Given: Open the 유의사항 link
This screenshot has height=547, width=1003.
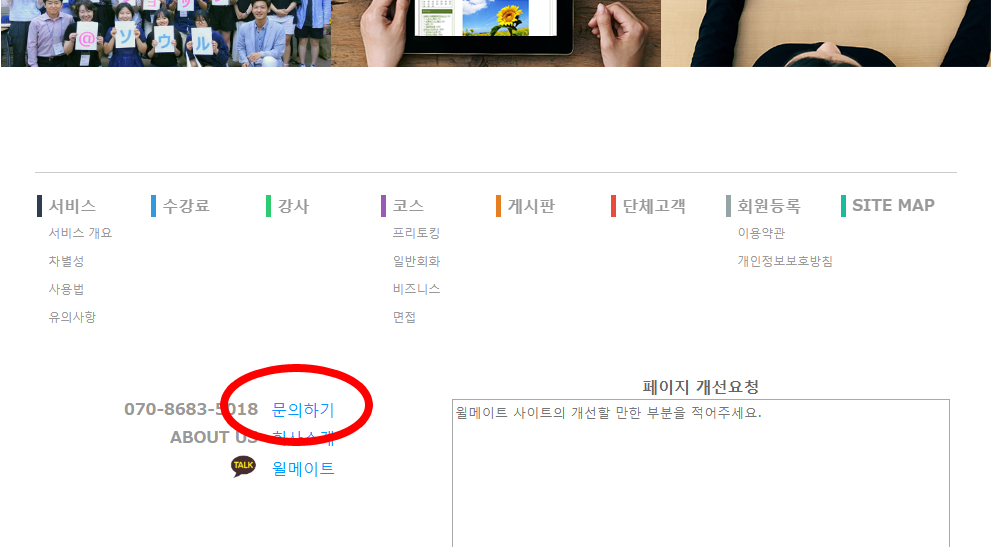Looking at the screenshot, I should tap(72, 317).
